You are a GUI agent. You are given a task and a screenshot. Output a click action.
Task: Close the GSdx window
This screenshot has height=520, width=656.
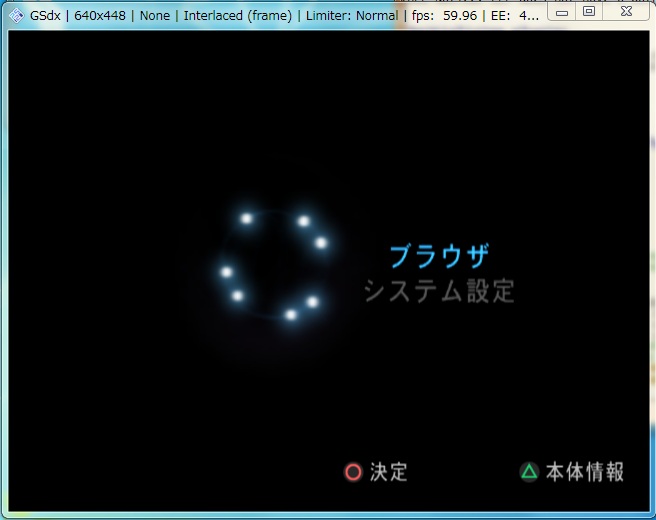[626, 12]
